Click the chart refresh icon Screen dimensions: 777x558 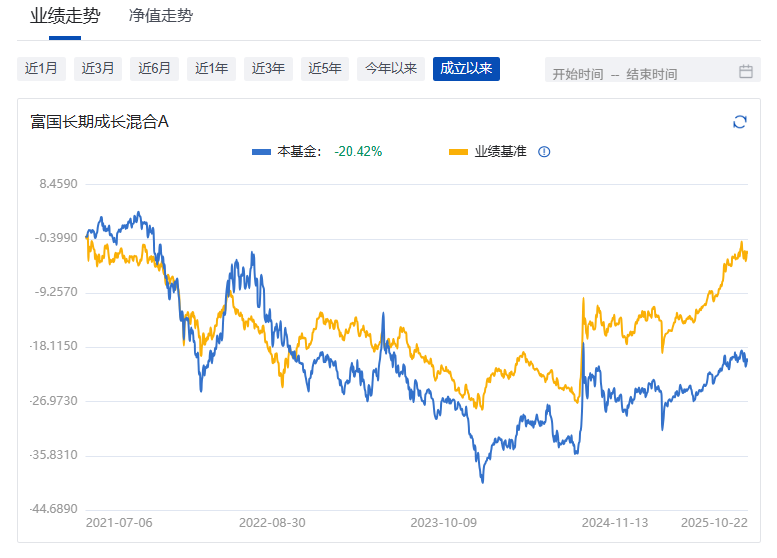pos(740,122)
